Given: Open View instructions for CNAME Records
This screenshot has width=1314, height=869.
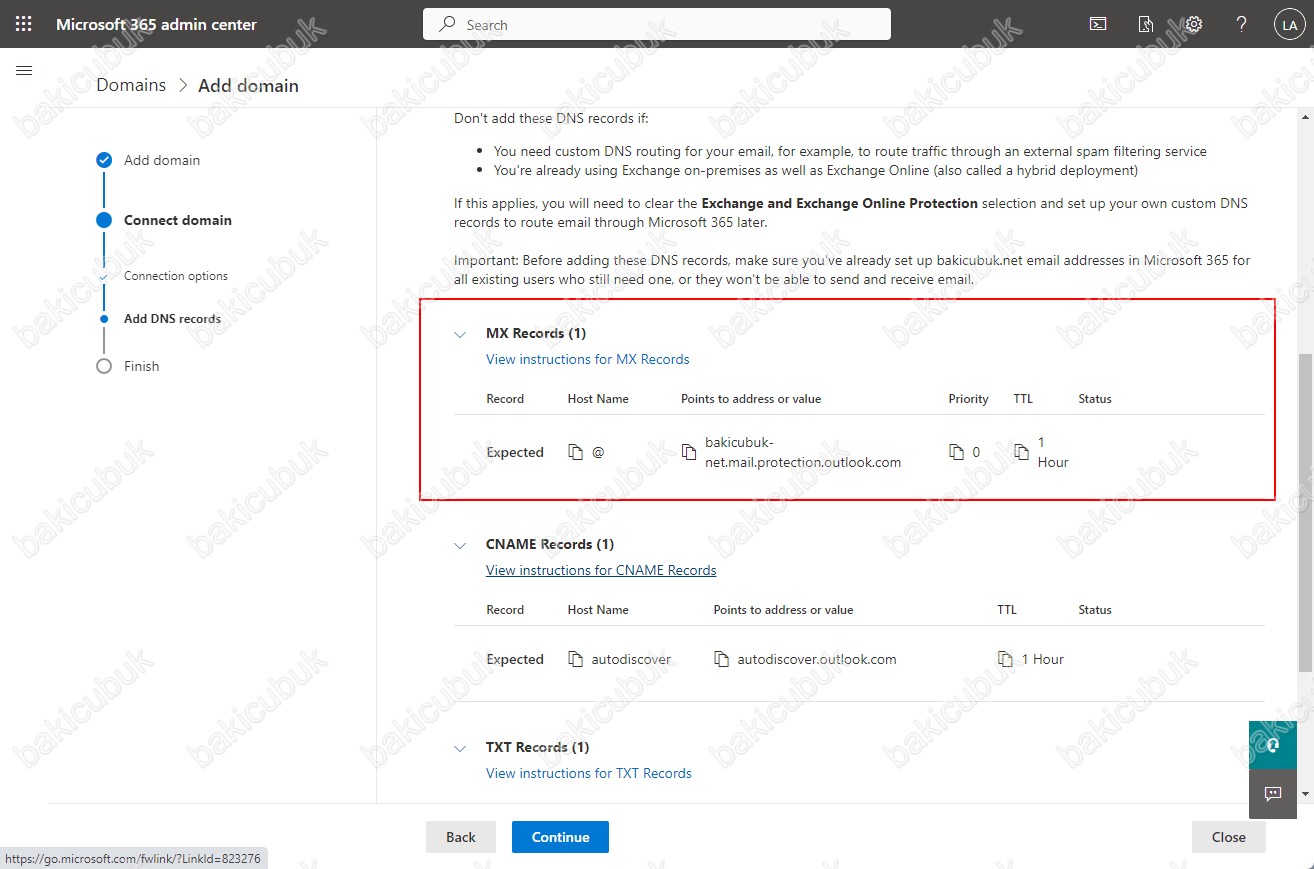Looking at the screenshot, I should point(601,570).
